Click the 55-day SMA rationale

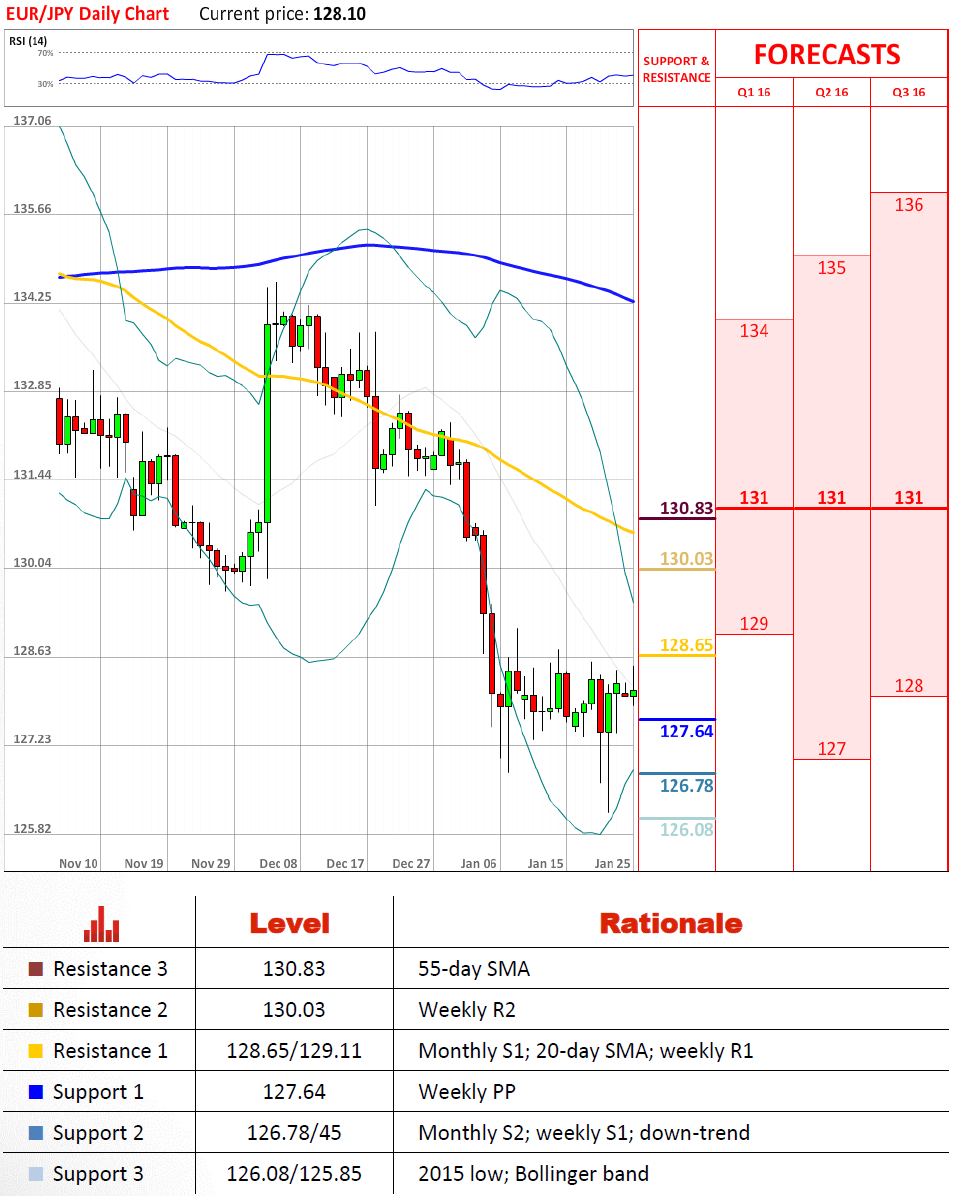point(474,969)
